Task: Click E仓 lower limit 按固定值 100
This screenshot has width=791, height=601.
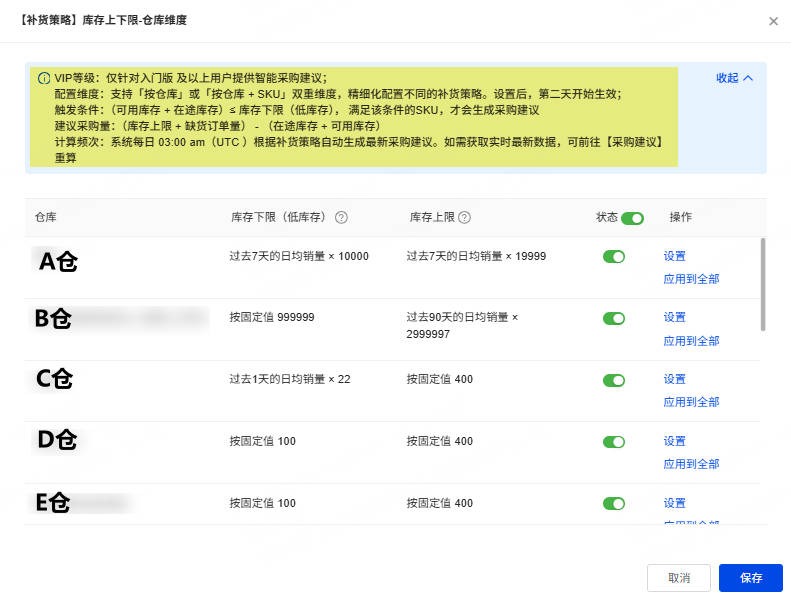Action: [263, 503]
